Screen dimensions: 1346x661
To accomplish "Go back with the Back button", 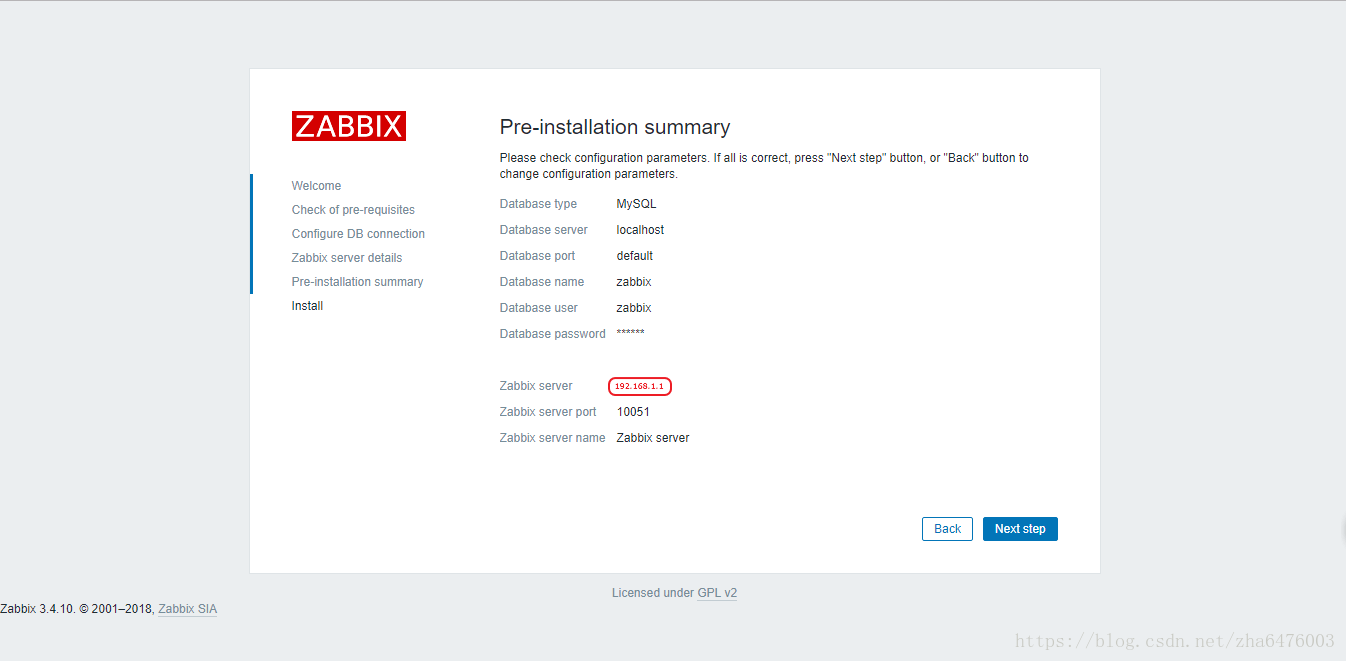I will coord(947,529).
